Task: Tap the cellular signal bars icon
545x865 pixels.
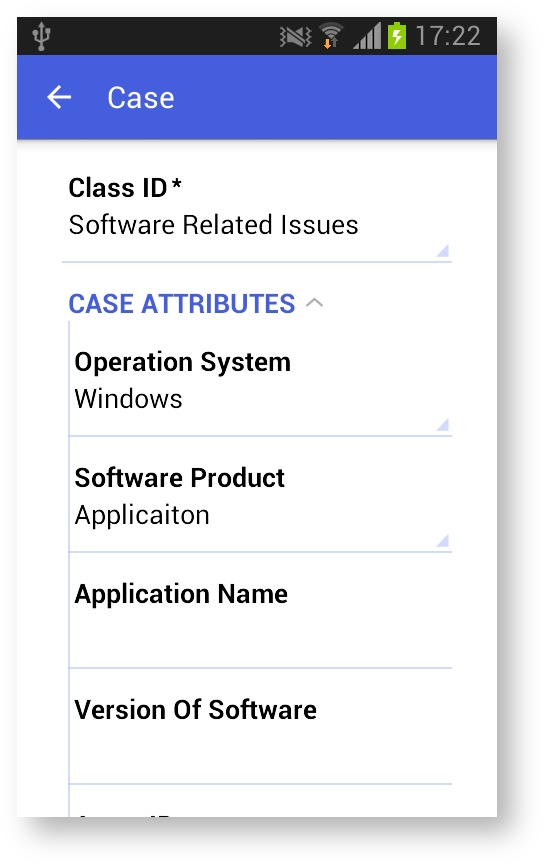Action: click(367, 36)
